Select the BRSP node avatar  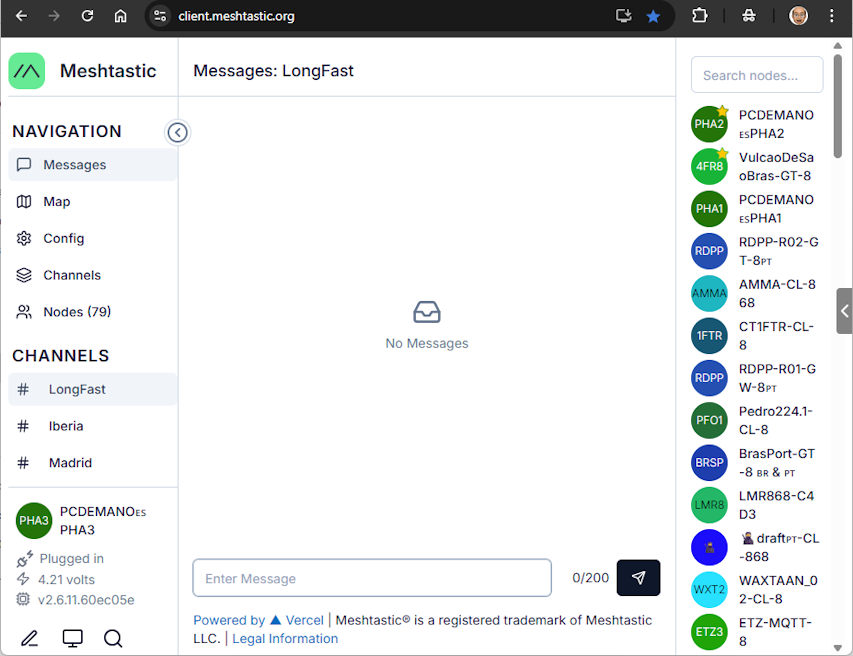[709, 463]
